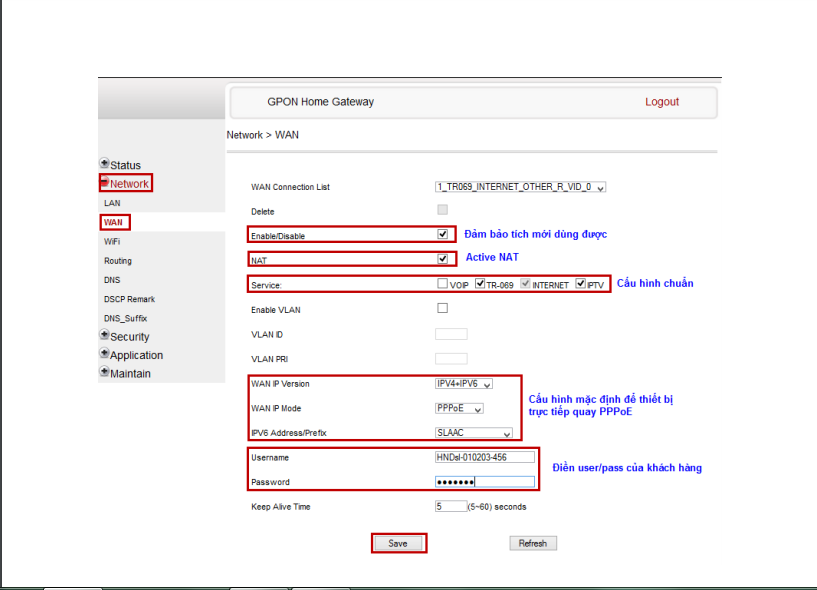
Task: Enable the VOIP service checkbox
Action: [443, 284]
